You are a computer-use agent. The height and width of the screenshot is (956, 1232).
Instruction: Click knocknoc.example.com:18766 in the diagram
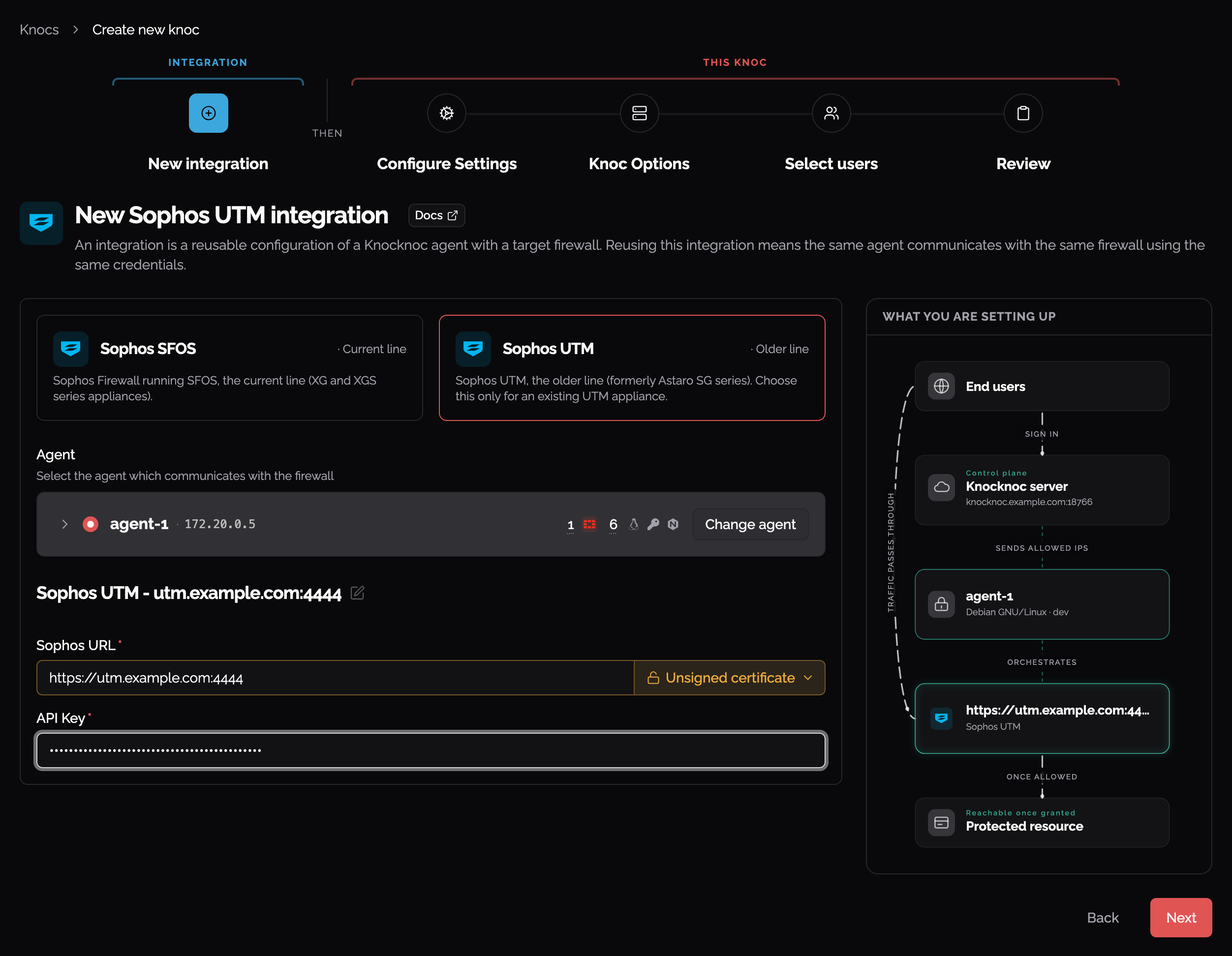click(1029, 502)
